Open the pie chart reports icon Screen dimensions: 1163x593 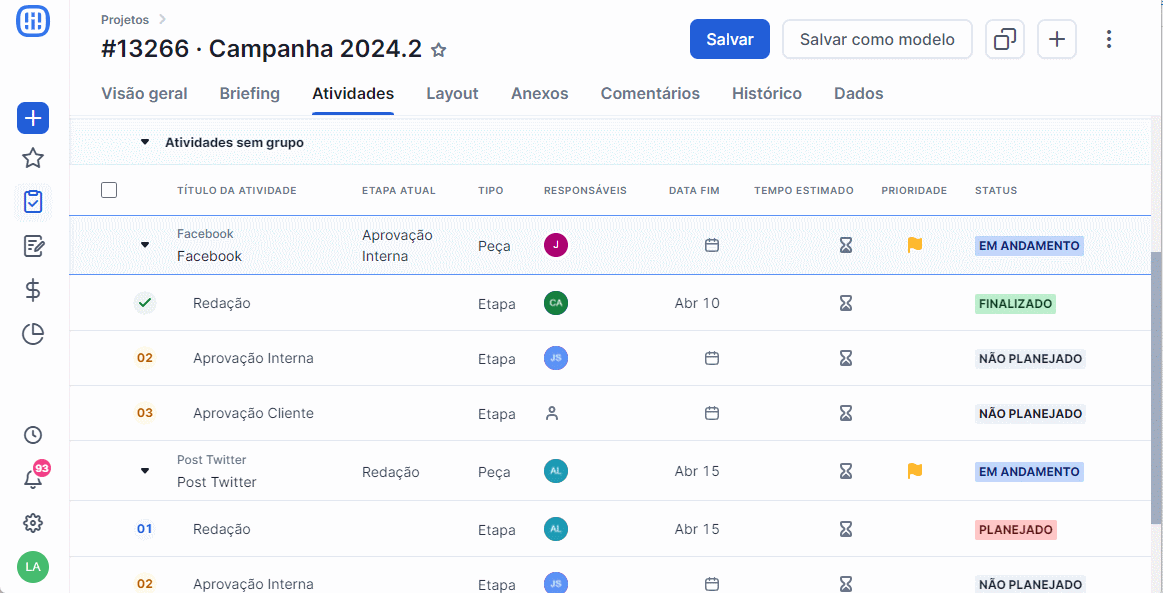pyautogui.click(x=33, y=335)
